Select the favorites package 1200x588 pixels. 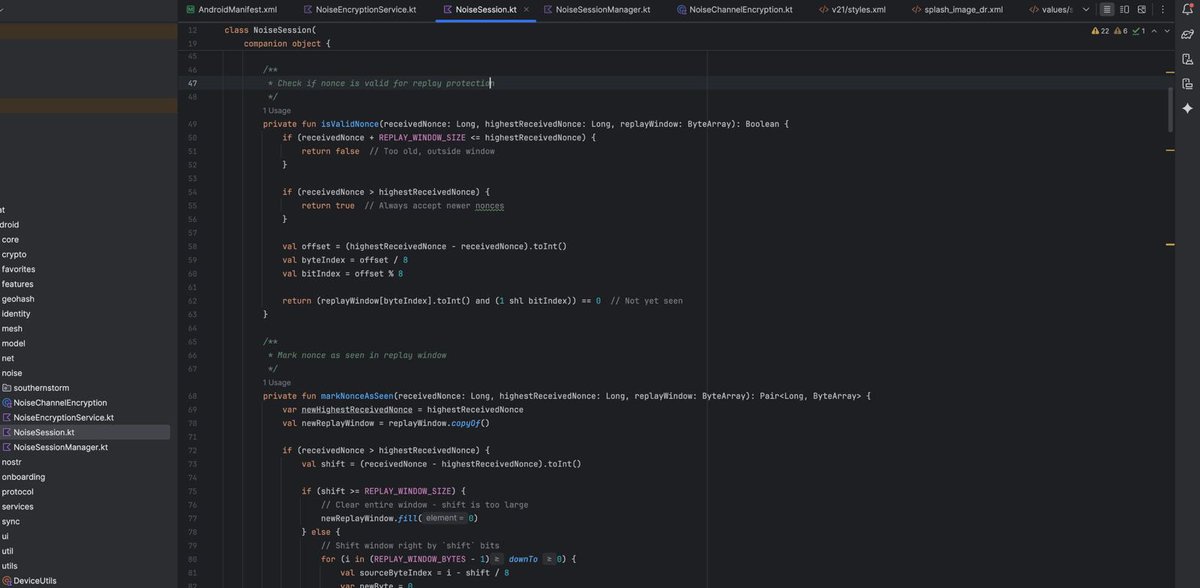18,269
